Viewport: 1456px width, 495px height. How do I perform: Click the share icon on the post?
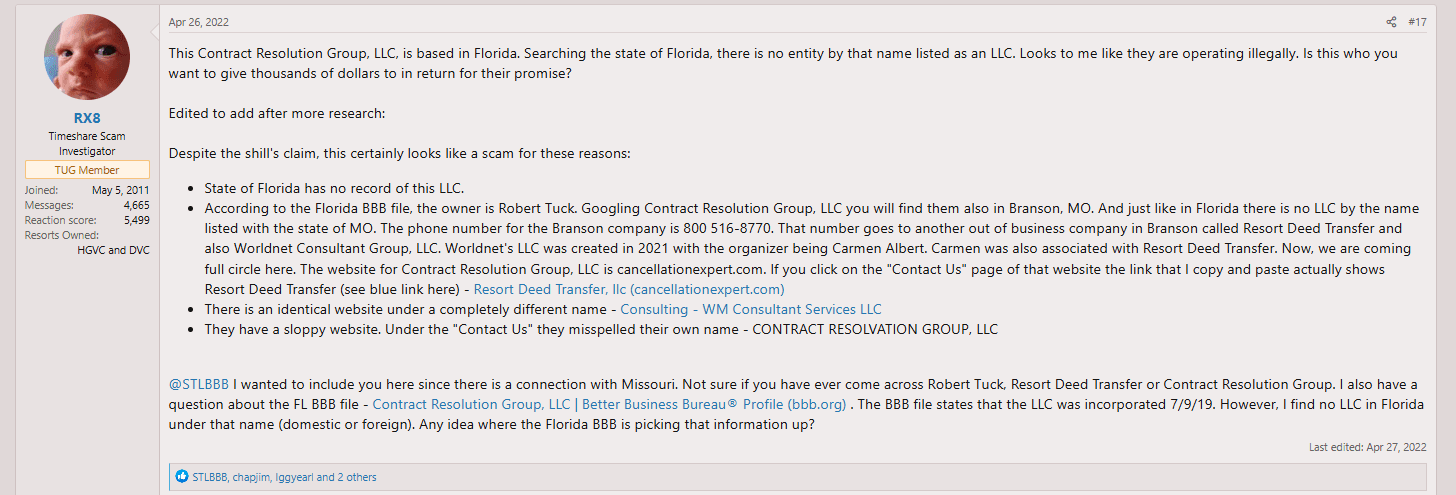tap(1391, 22)
